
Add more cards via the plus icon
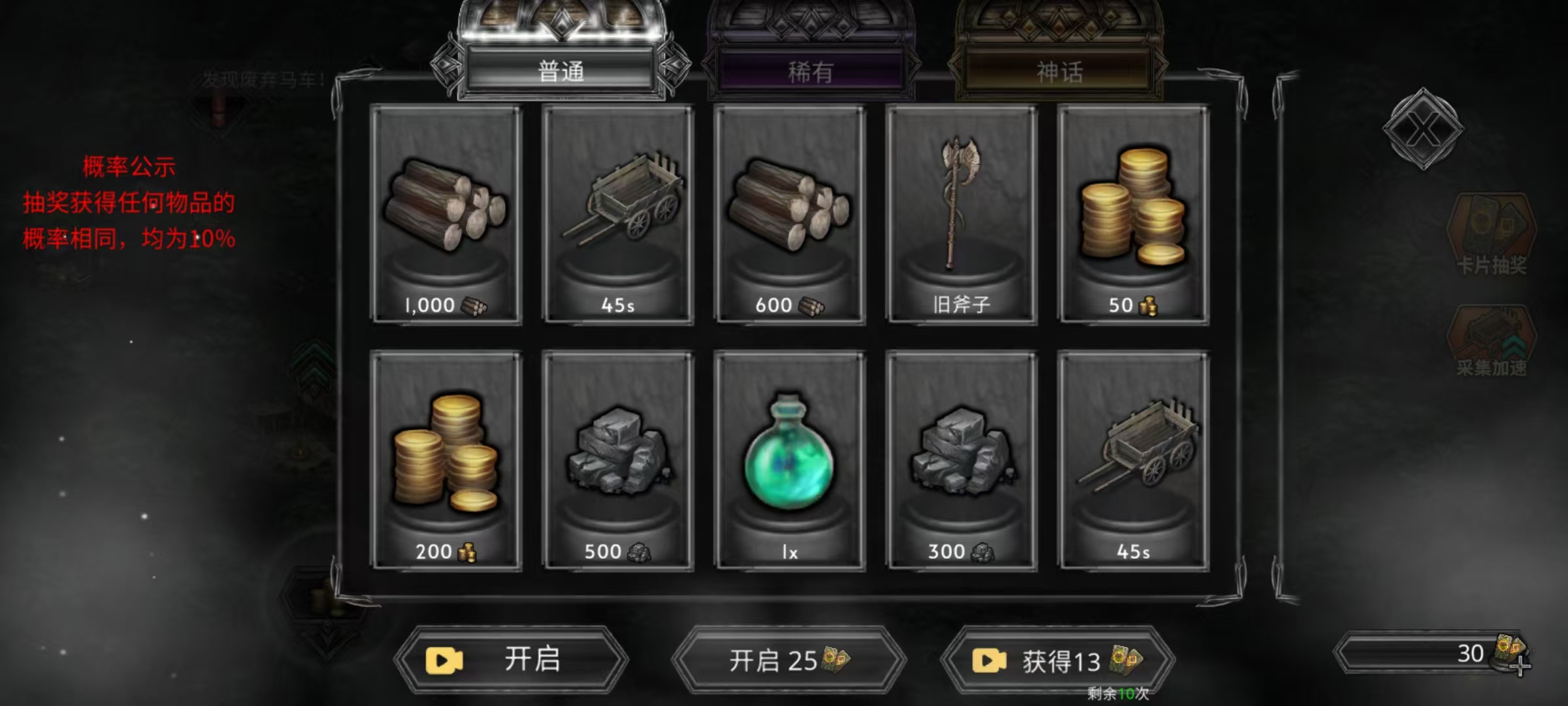click(1520, 666)
